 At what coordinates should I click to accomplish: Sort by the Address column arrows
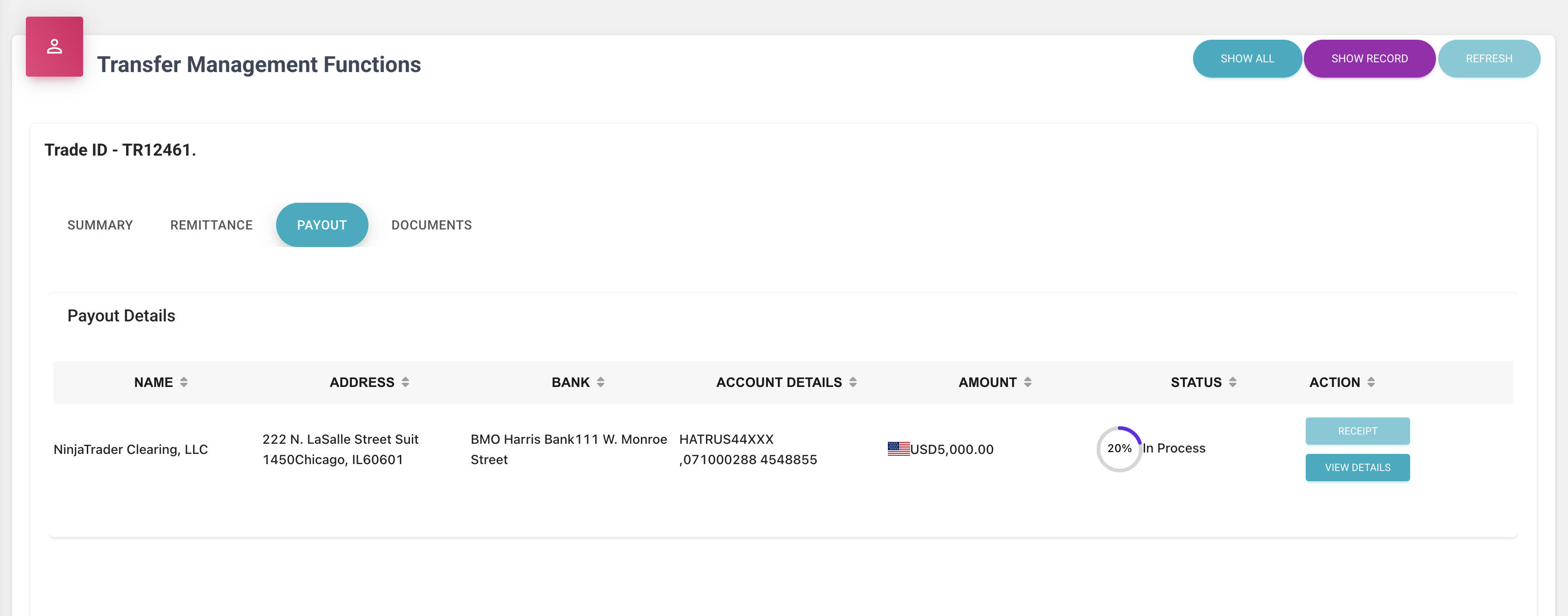point(405,382)
